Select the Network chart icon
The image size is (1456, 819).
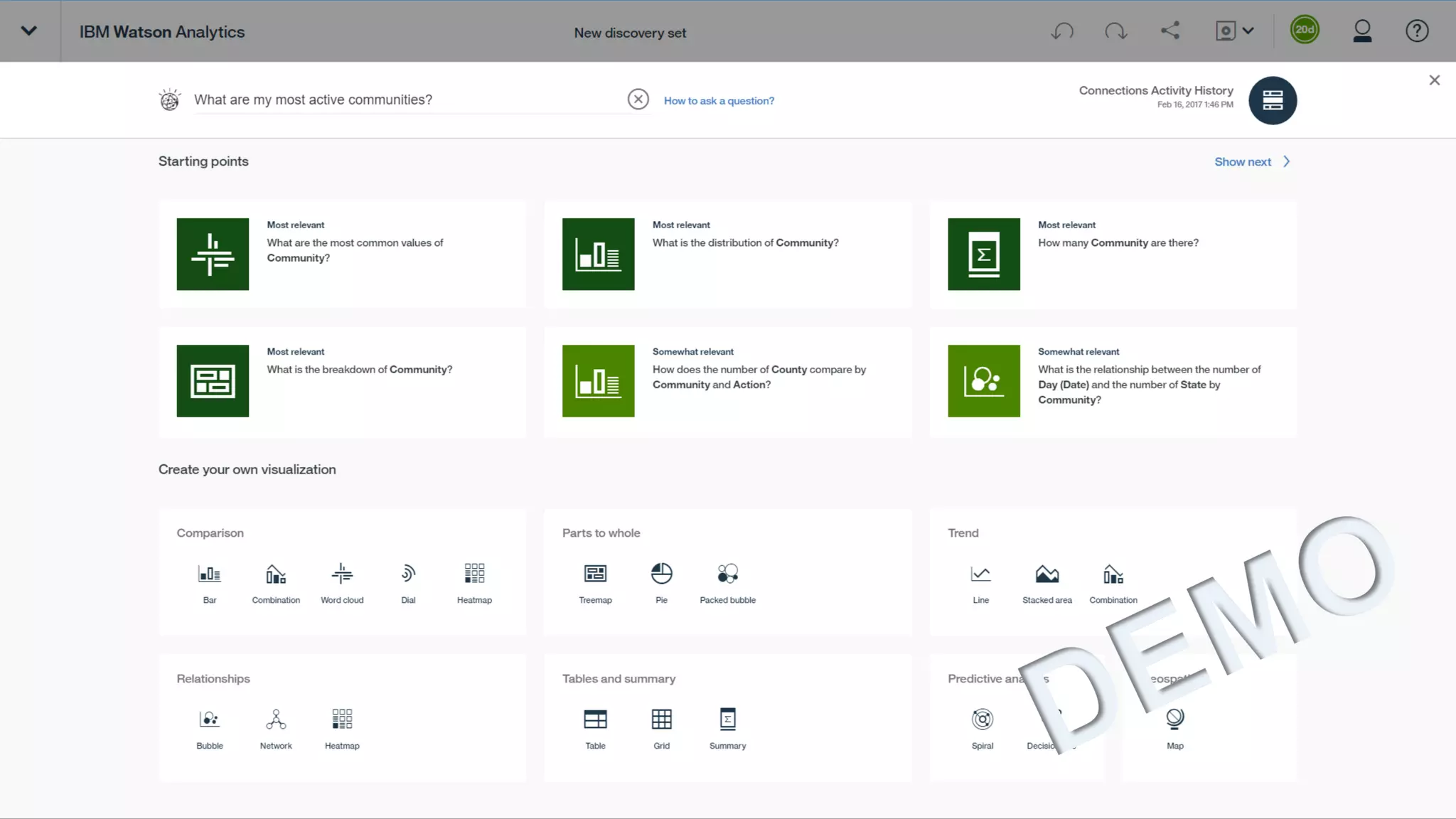click(276, 728)
